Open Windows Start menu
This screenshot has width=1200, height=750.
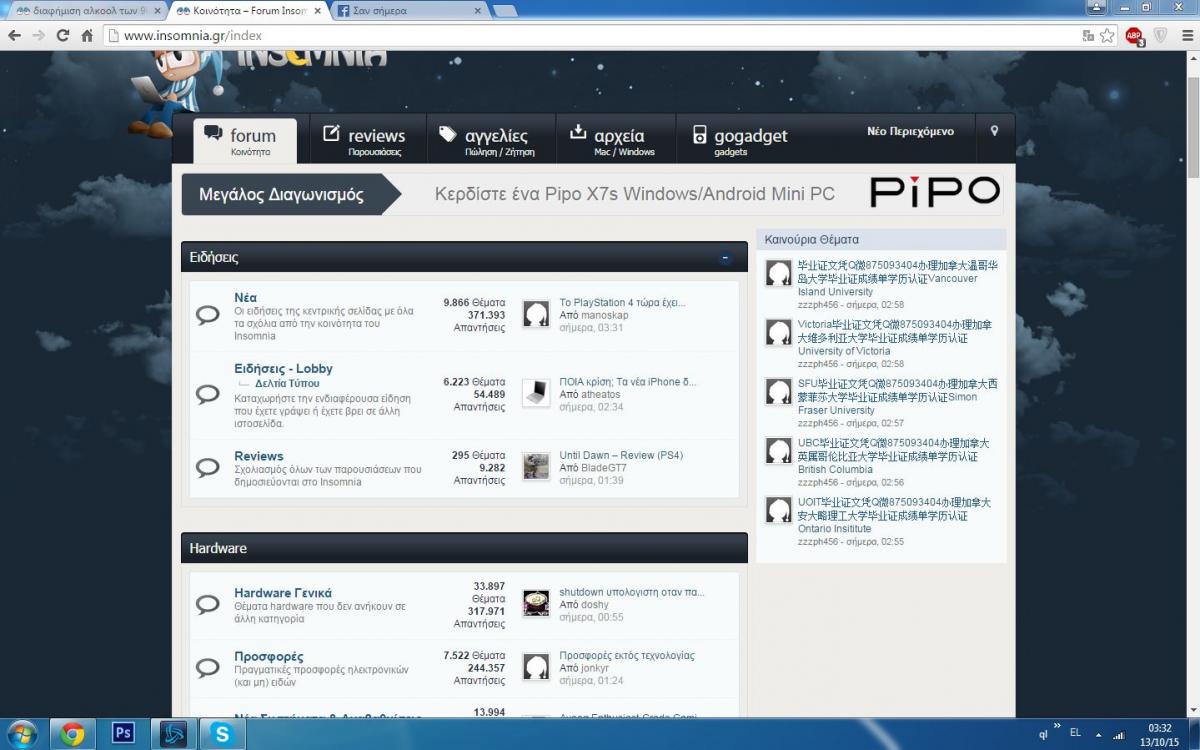(21, 734)
